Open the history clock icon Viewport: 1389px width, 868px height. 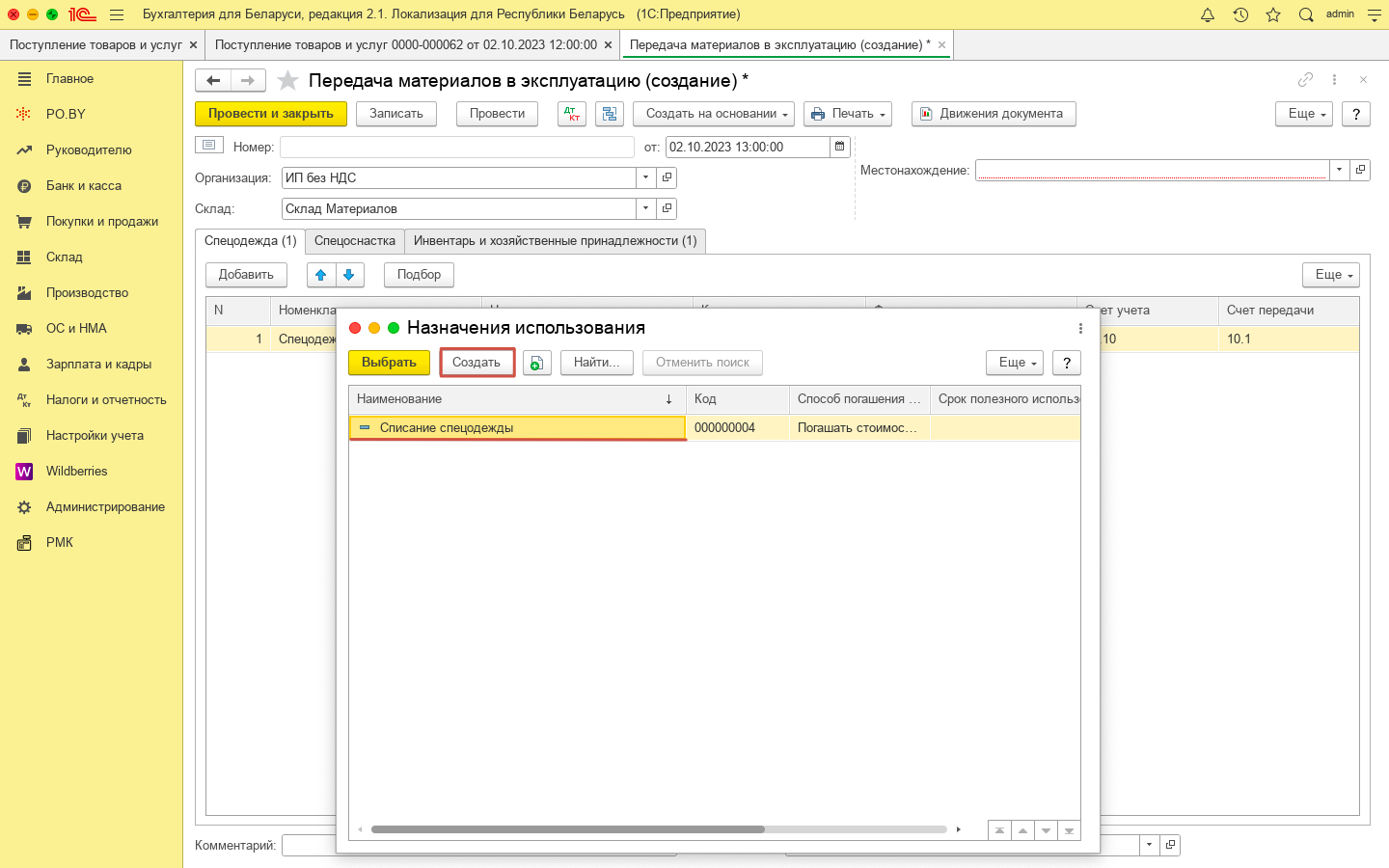click(1240, 14)
